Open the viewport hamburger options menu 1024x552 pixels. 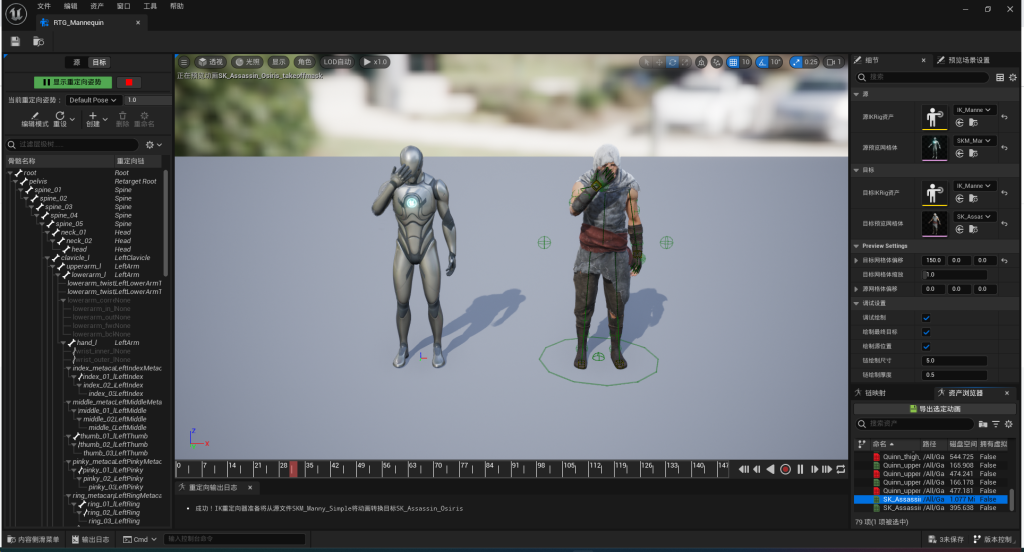184,62
